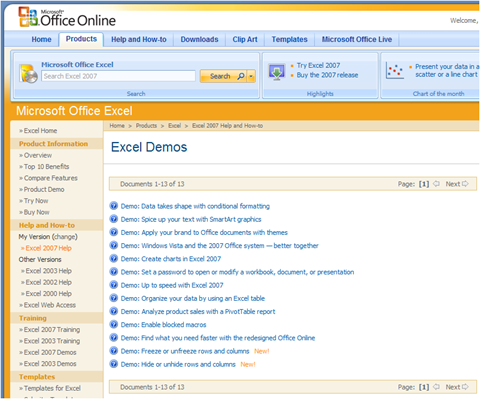
Task: Click the orange Search button
Action: [x=224, y=76]
